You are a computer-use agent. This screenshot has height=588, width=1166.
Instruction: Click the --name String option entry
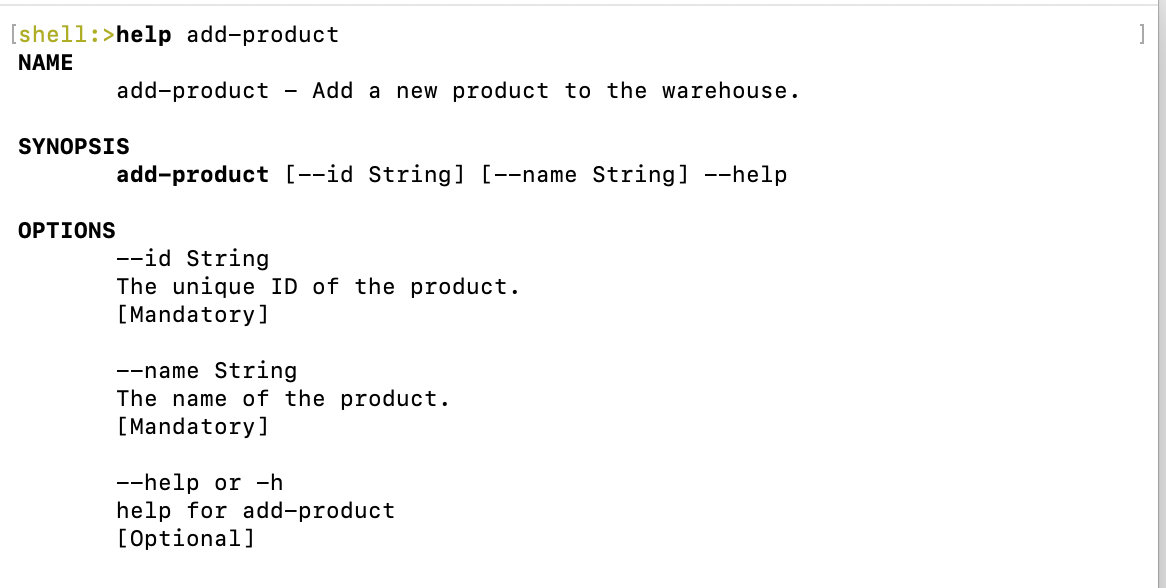[207, 371]
